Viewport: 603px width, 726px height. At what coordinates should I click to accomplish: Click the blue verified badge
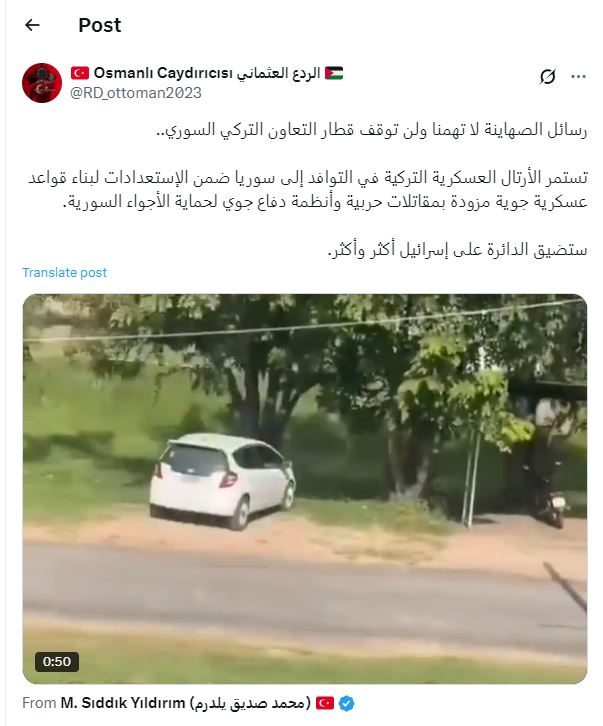coord(346,703)
